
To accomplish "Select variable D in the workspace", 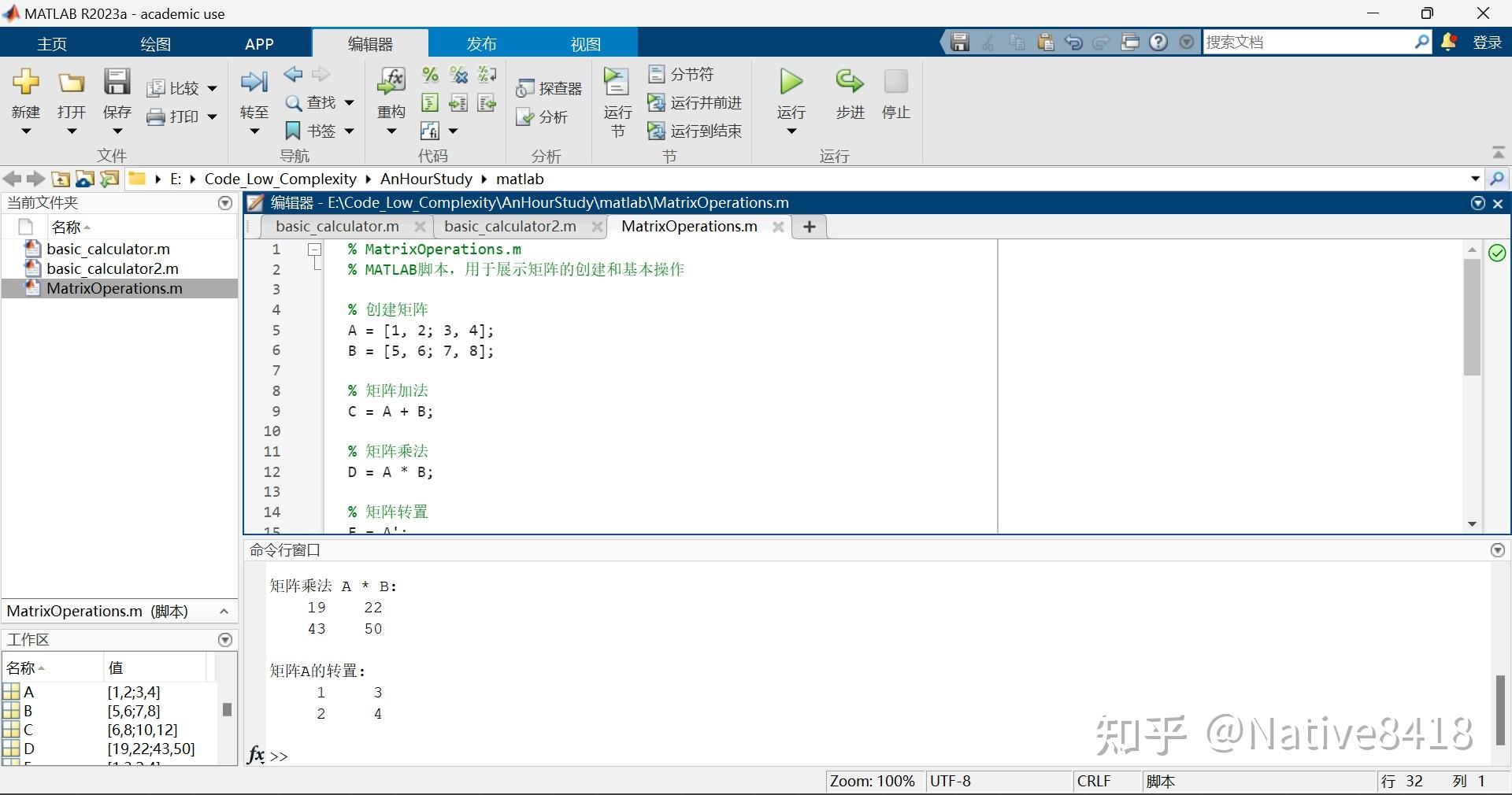I will pyautogui.click(x=28, y=749).
